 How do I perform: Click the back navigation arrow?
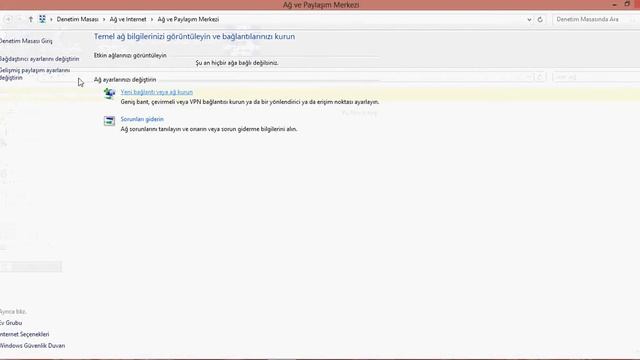tap(8, 19)
